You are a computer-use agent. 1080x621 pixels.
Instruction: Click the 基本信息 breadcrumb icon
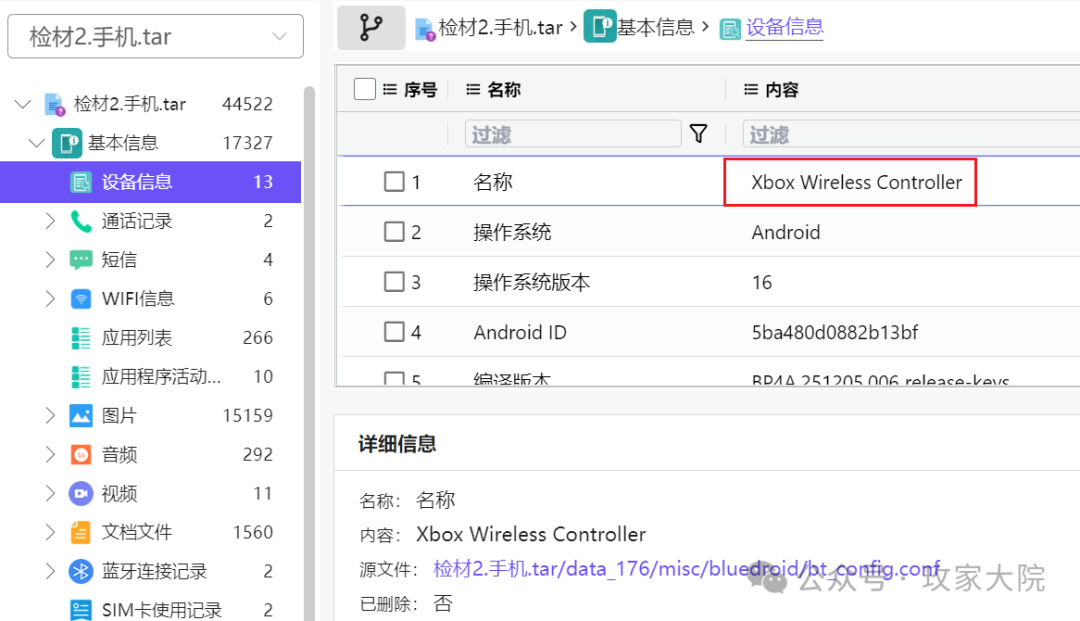pyautogui.click(x=599, y=27)
